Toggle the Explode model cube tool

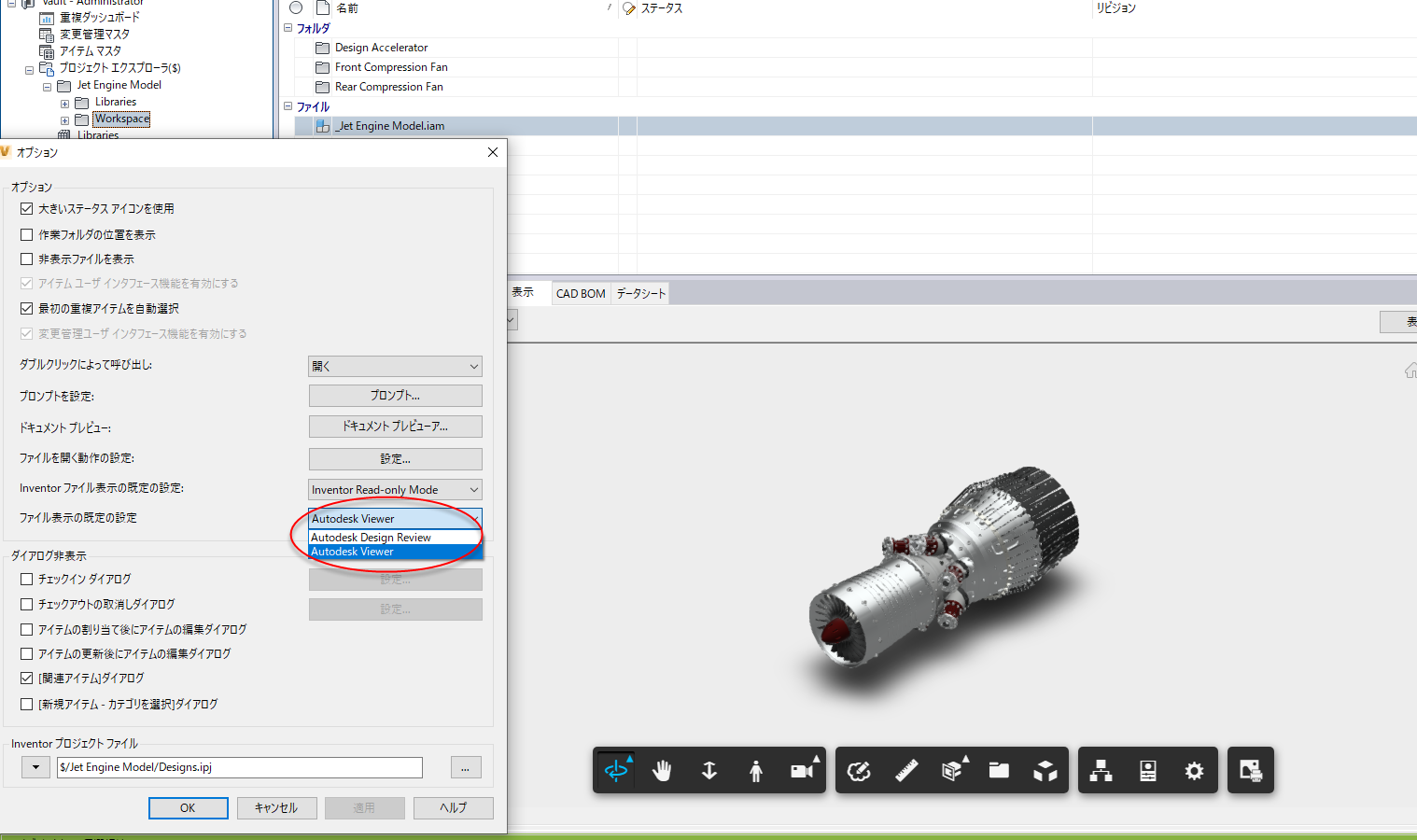tap(1045, 771)
